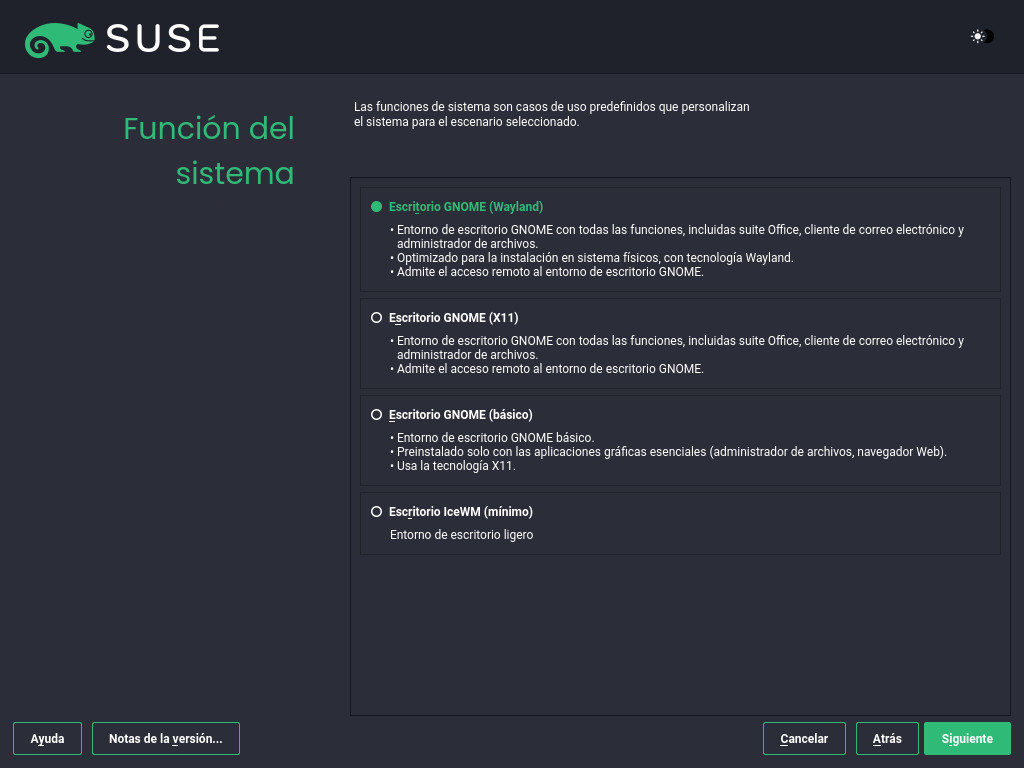Select Escritorio GNOME (X11) radio button
The height and width of the screenshot is (768, 1024).
(x=376, y=317)
